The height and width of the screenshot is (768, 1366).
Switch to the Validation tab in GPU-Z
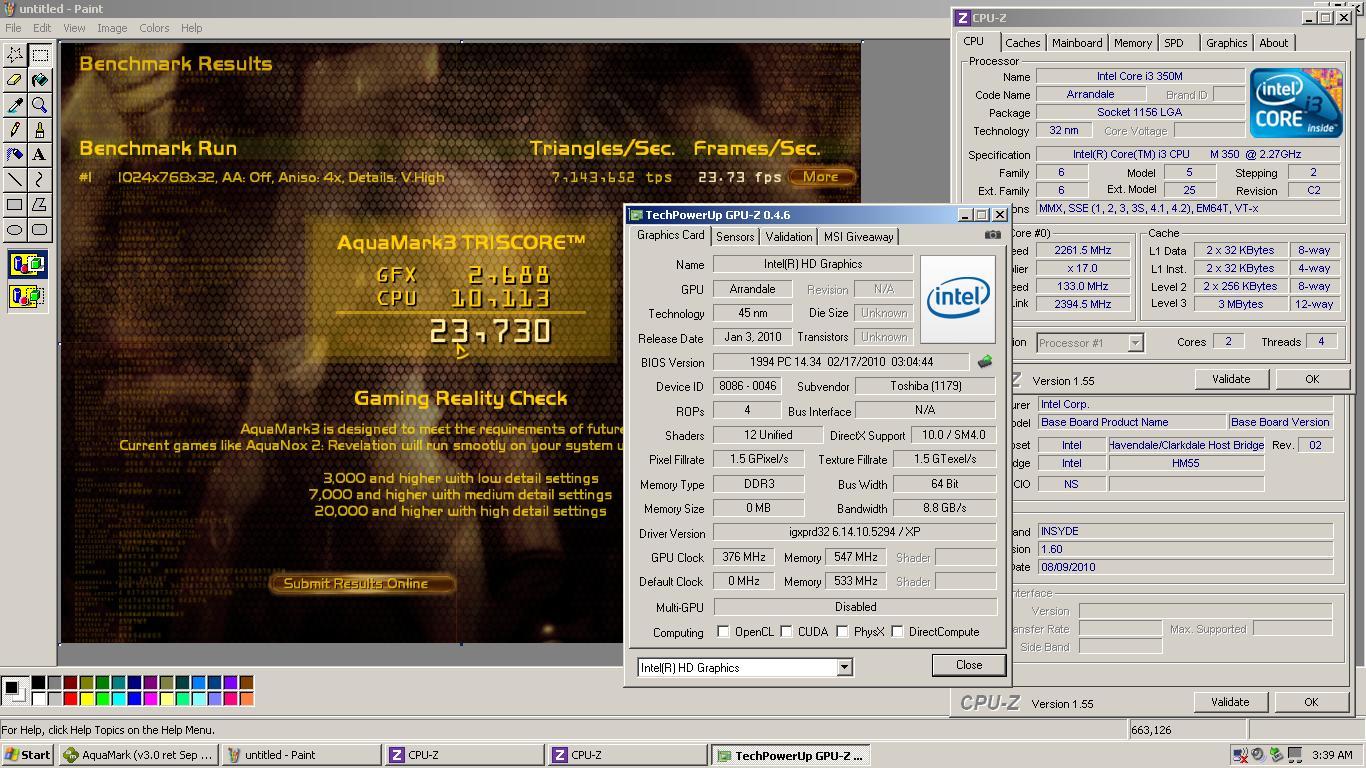click(789, 237)
